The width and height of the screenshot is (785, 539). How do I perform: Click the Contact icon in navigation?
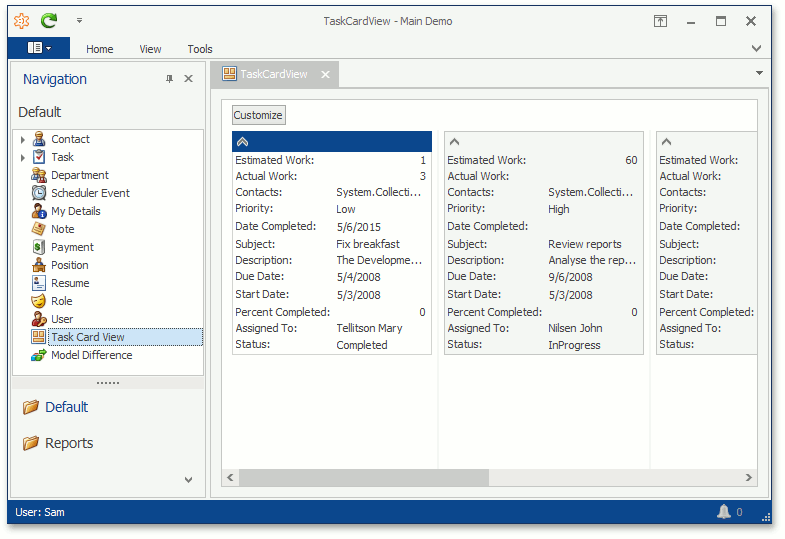[x=39, y=139]
